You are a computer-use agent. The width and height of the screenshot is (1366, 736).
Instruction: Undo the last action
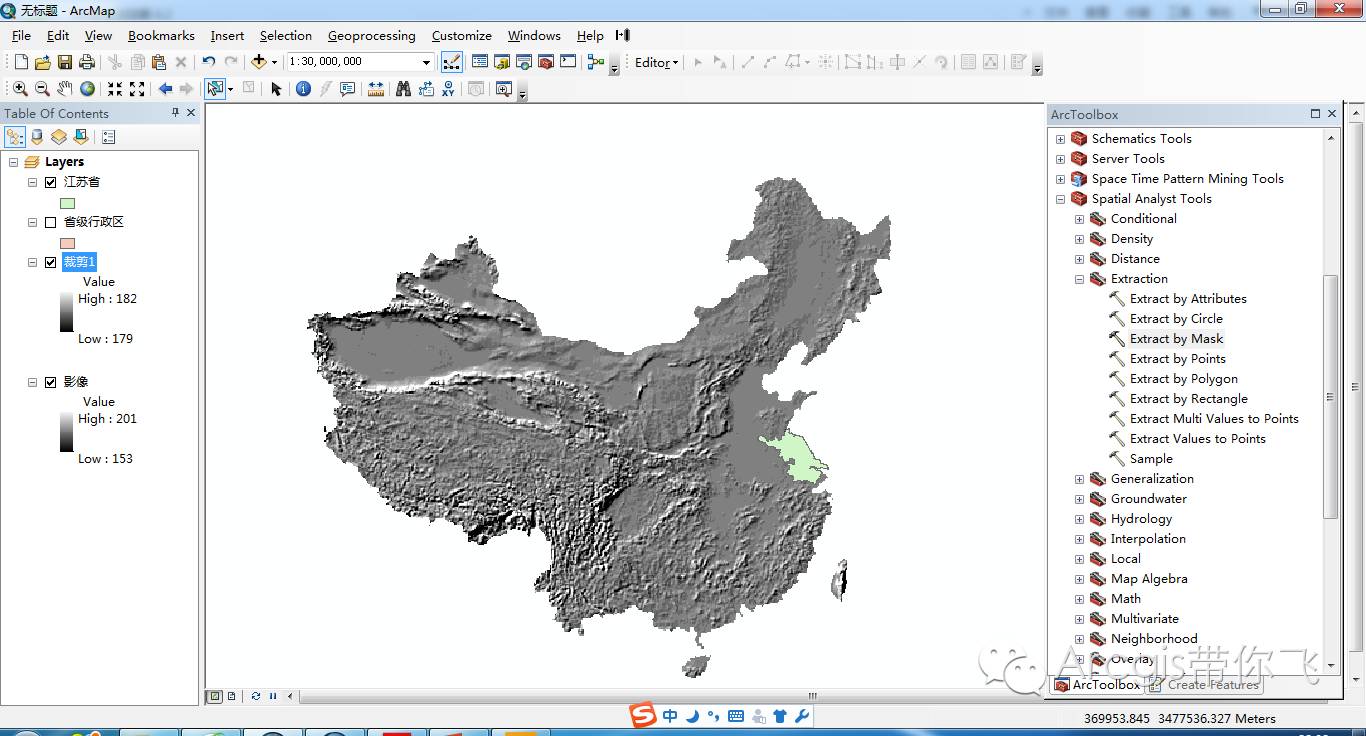coord(209,62)
